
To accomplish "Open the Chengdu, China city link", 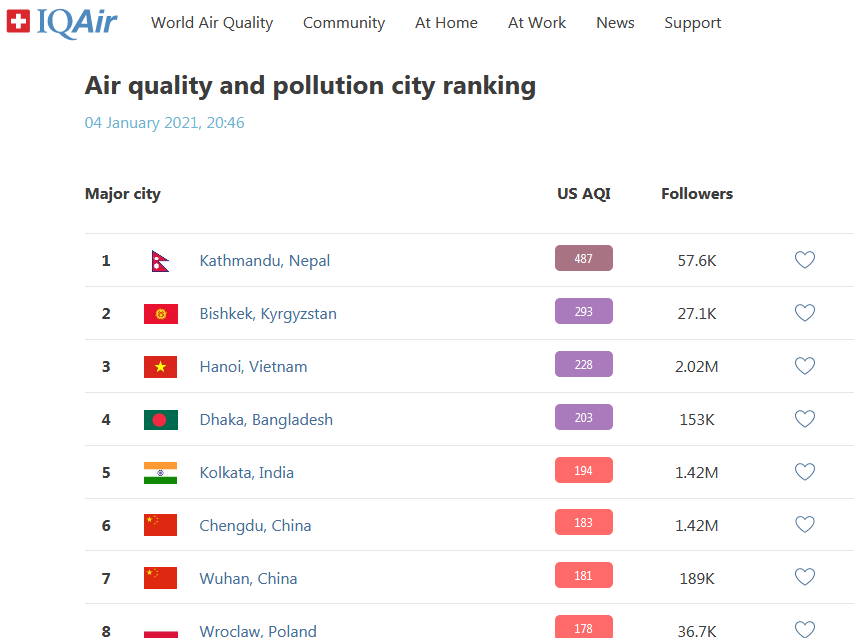I will click(255, 525).
